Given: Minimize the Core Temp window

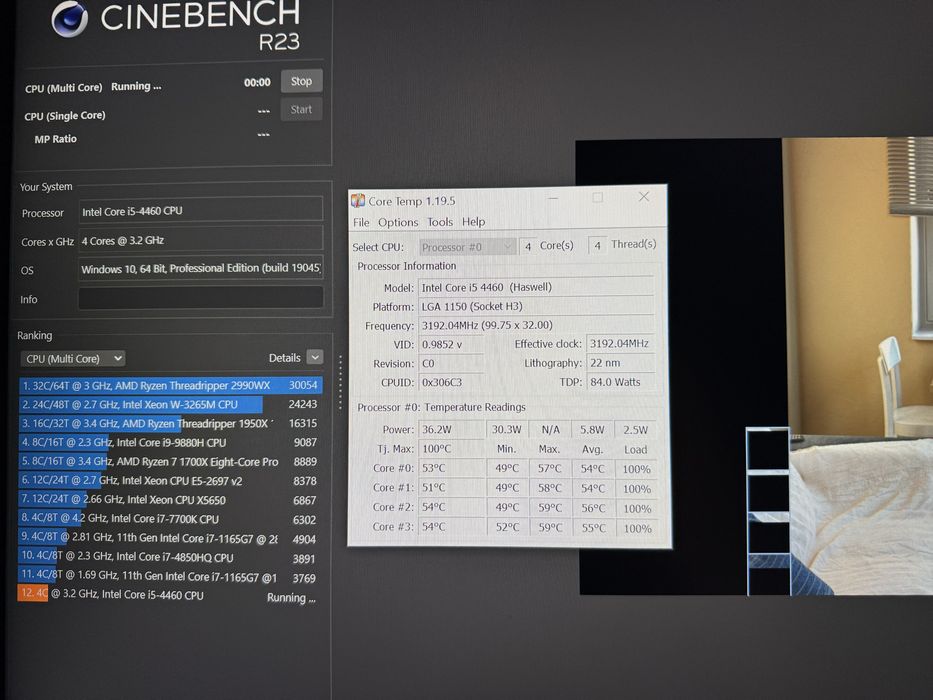Looking at the screenshot, I should [553, 198].
